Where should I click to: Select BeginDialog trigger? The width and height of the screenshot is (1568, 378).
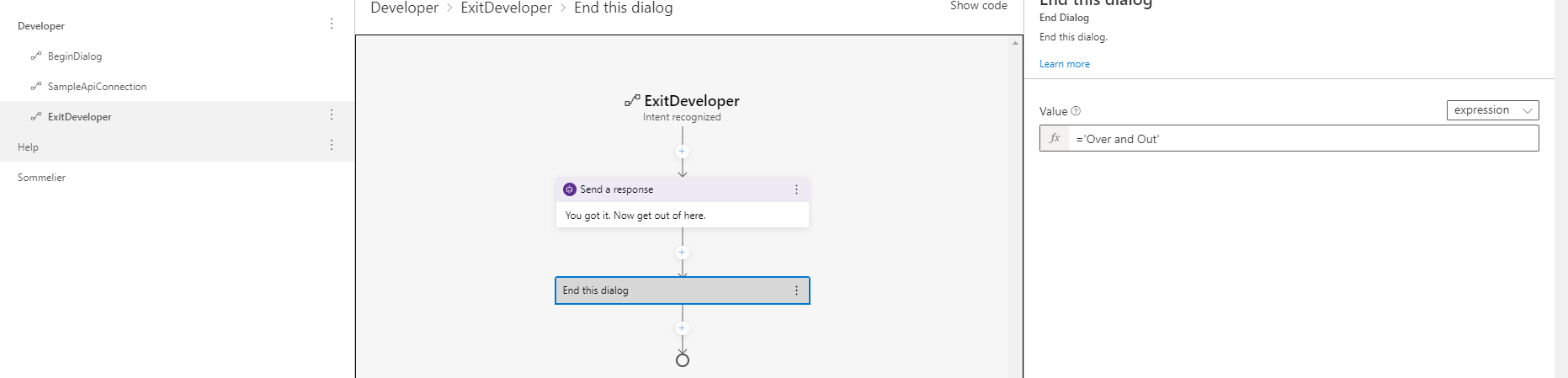click(75, 56)
